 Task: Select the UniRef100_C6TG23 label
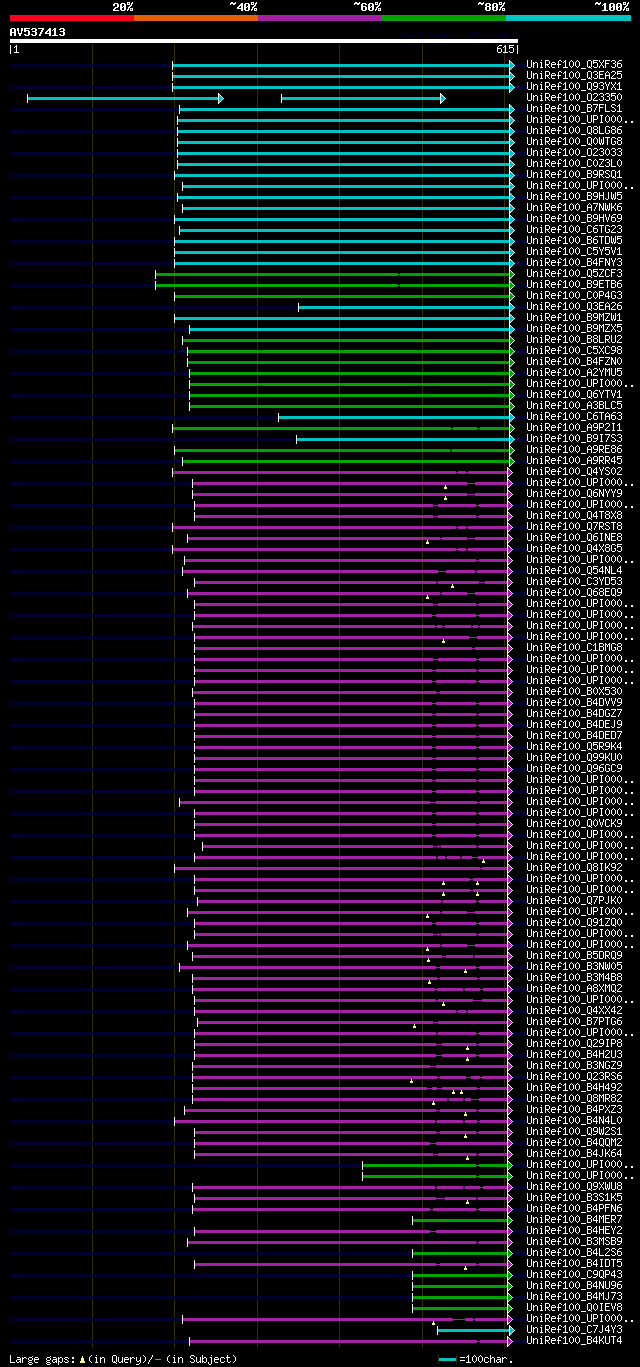574,229
